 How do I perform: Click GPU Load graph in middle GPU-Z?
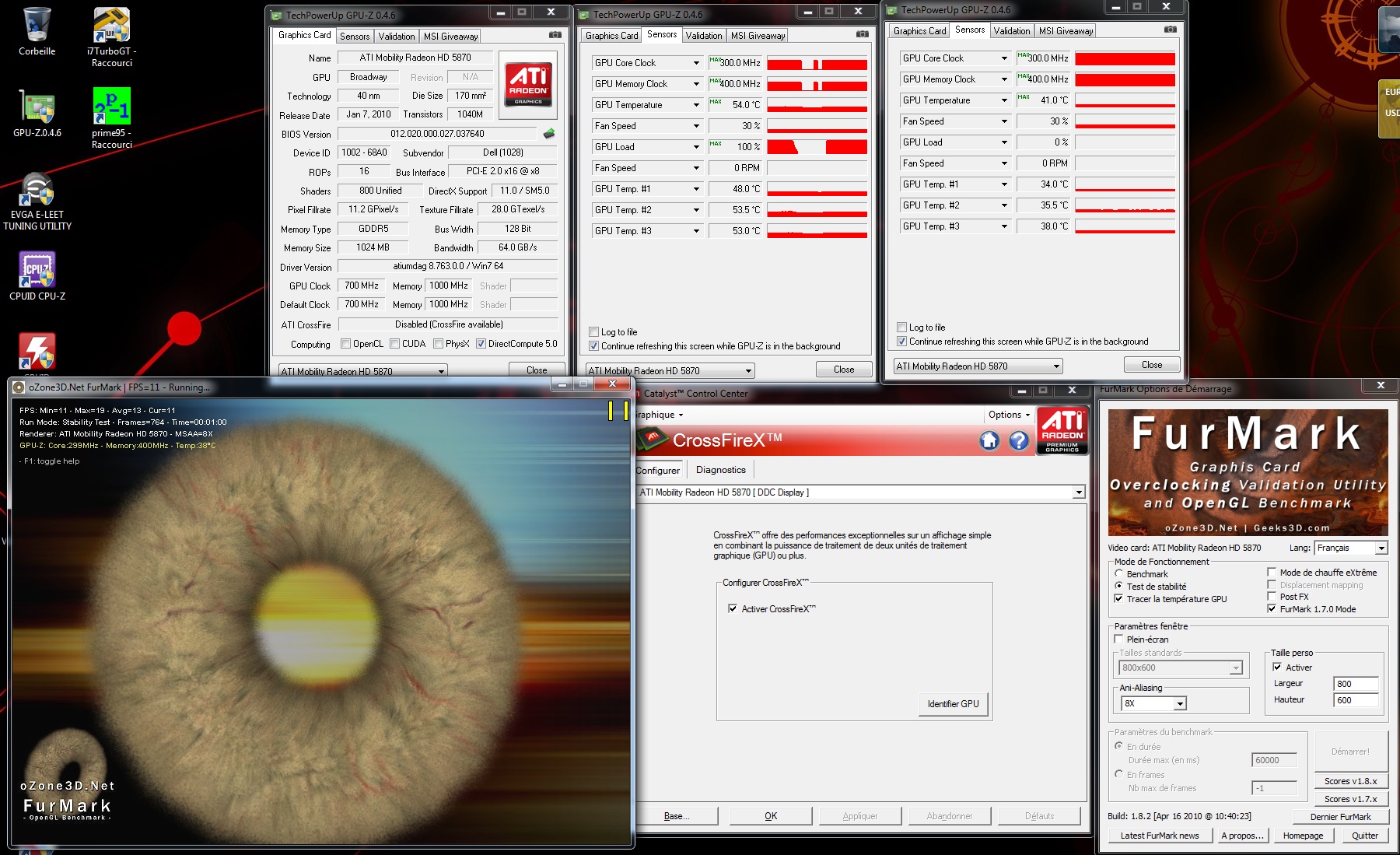tap(817, 147)
